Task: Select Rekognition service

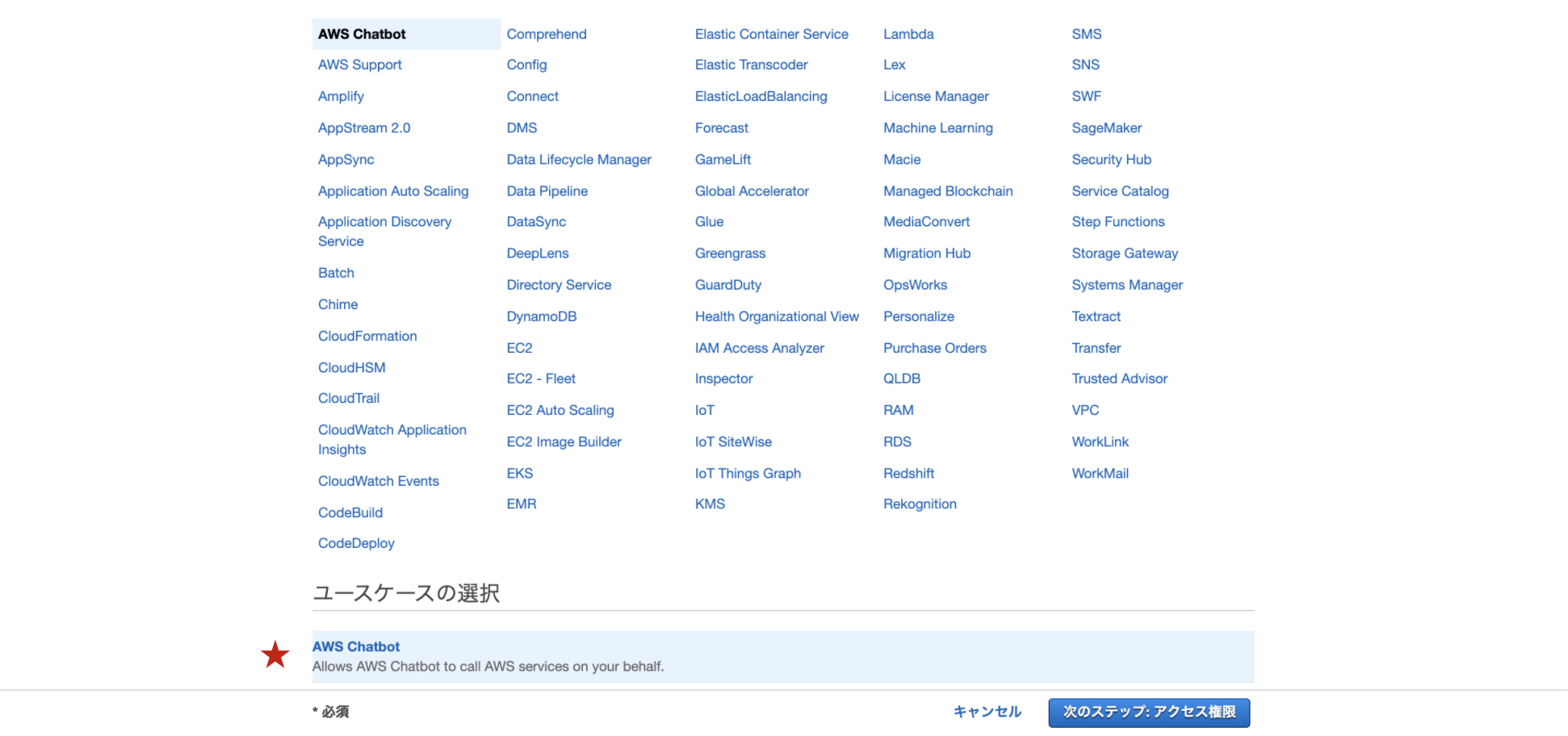Action: click(x=920, y=504)
